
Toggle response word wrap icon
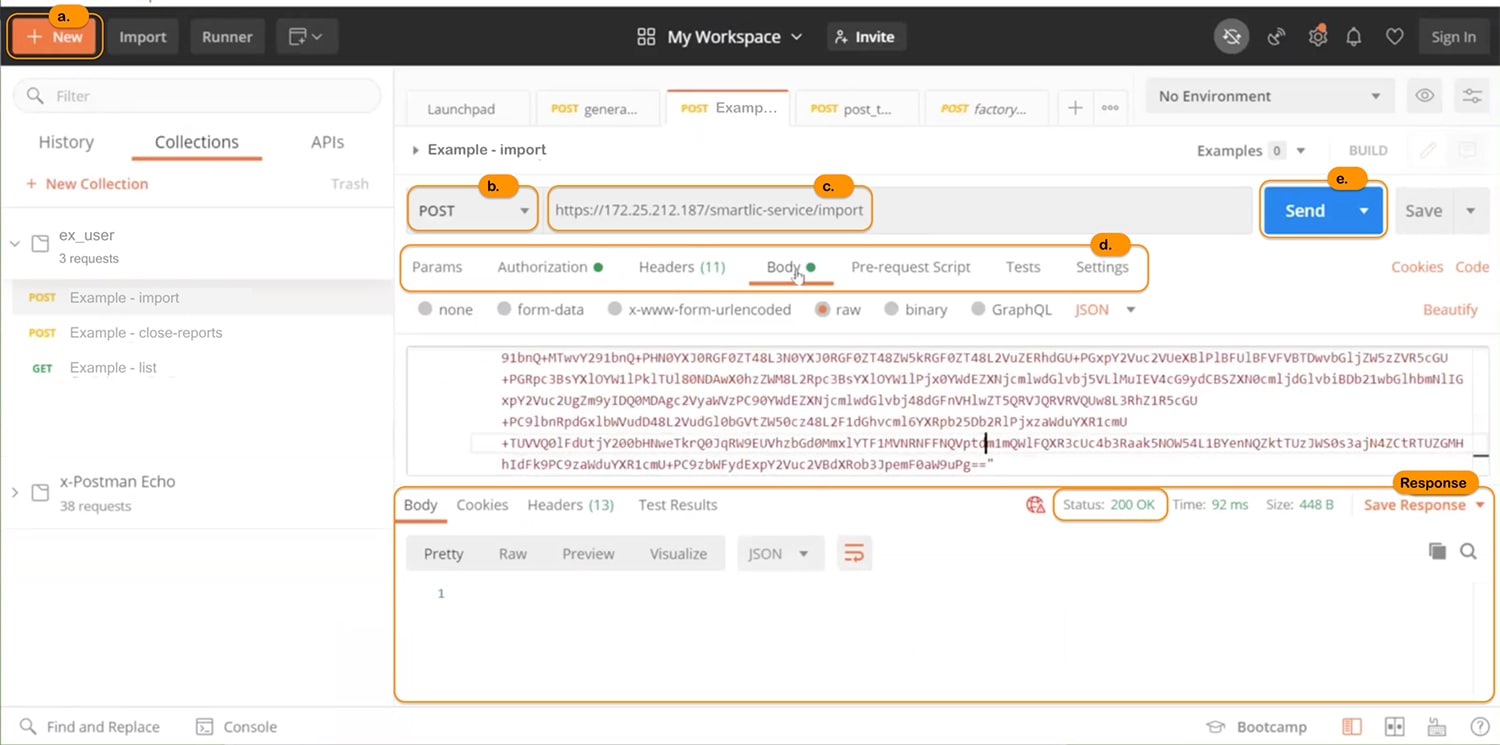(854, 553)
